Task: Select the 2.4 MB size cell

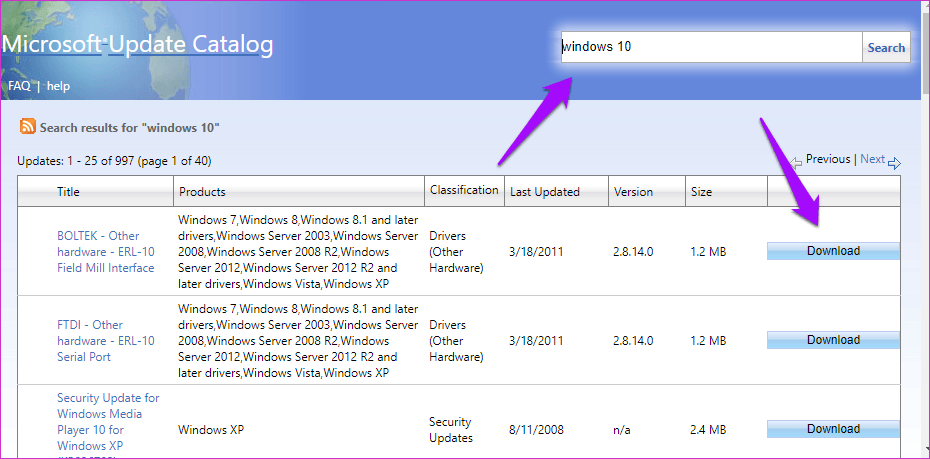Action: 708,429
